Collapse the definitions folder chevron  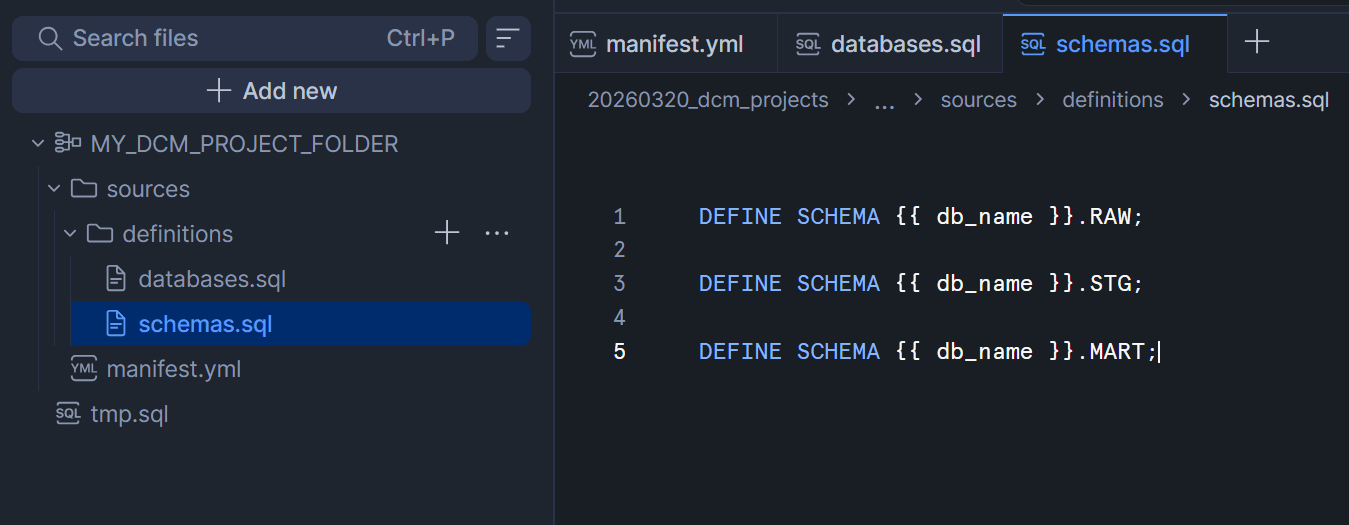[x=70, y=234]
